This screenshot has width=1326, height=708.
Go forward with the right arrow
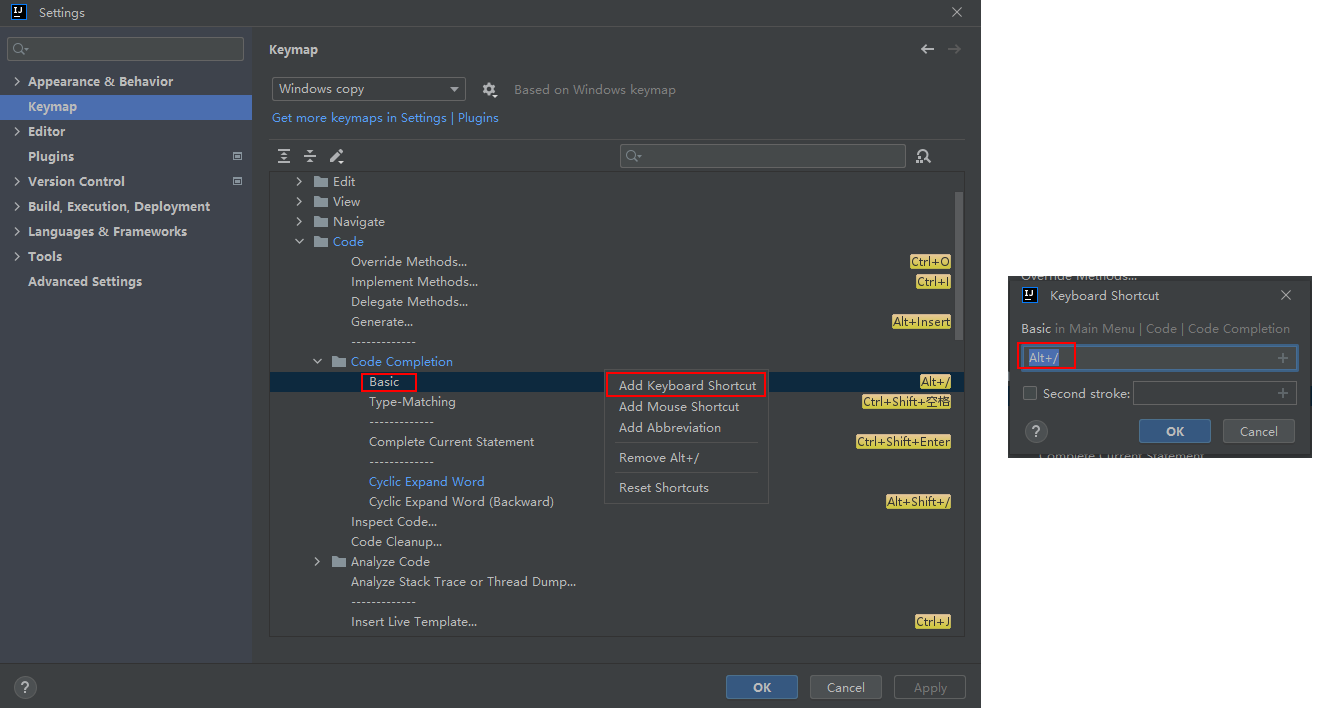tap(954, 49)
